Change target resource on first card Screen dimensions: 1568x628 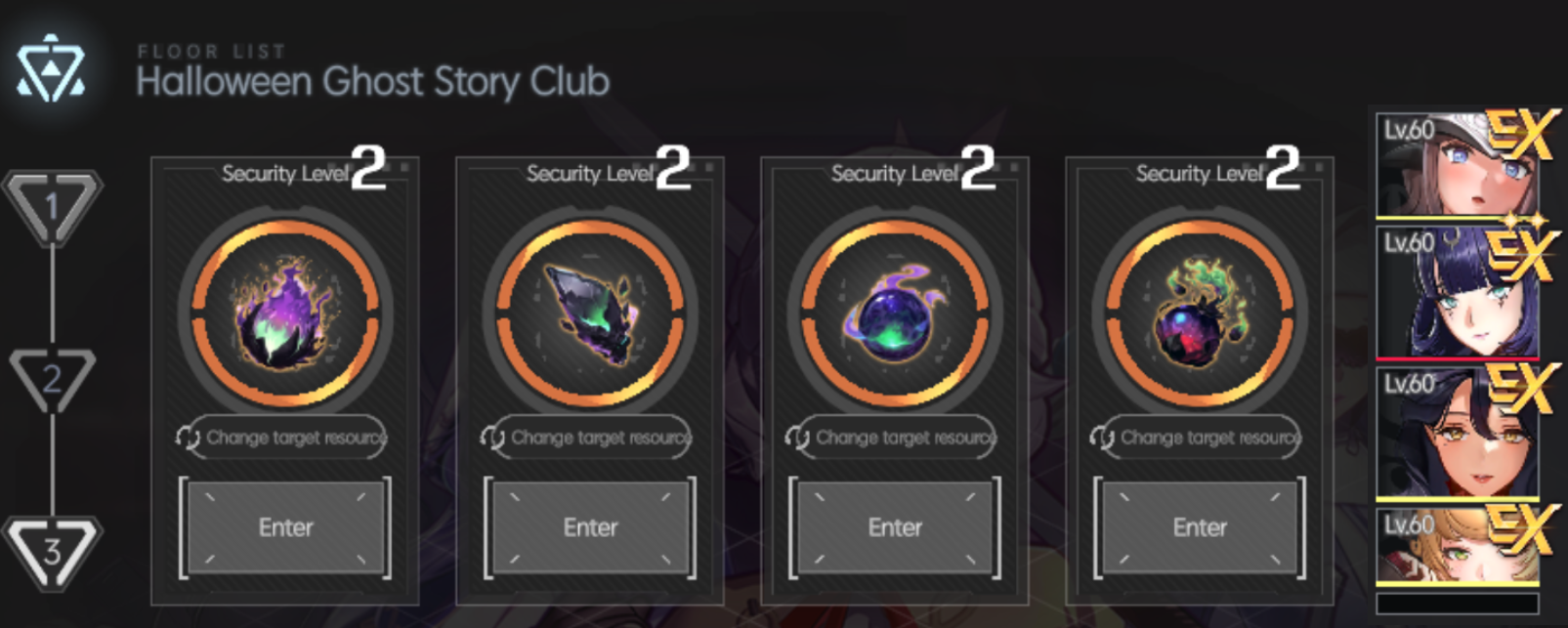[x=296, y=438]
